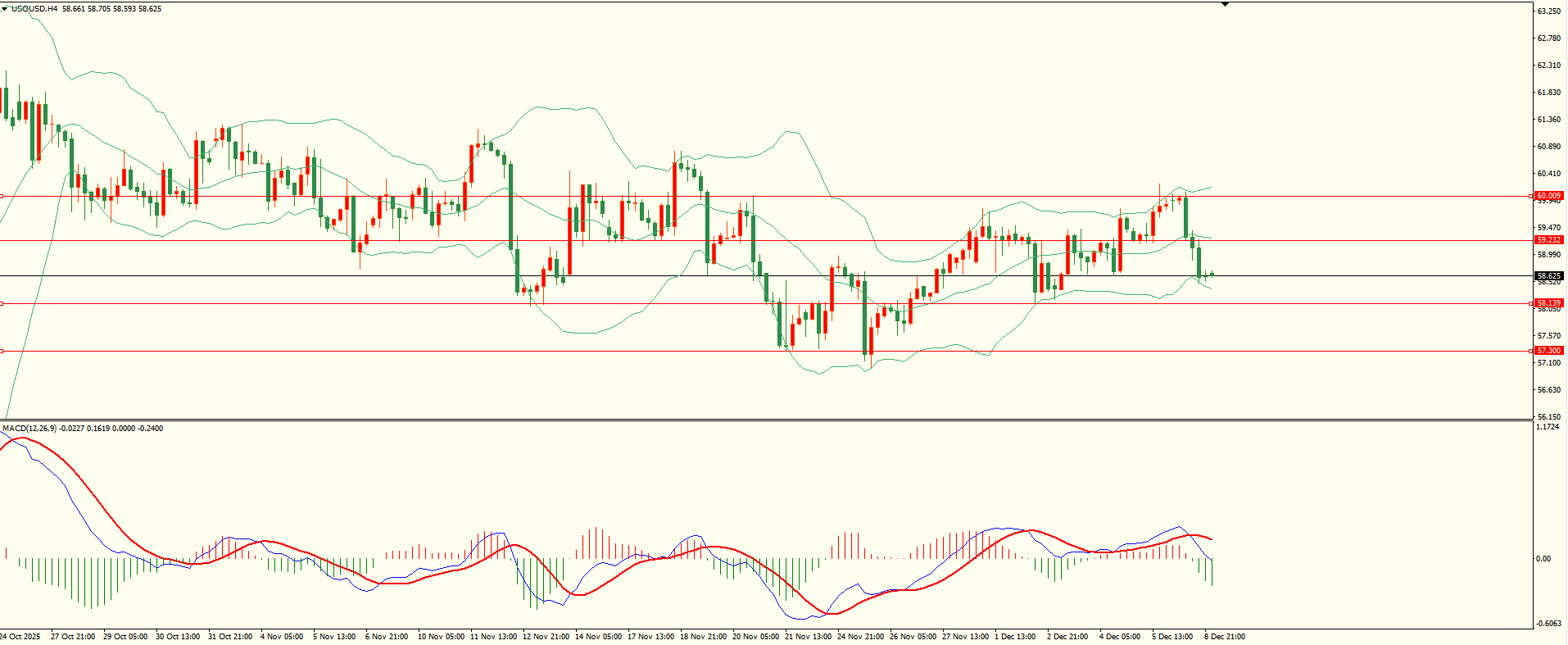Click right anchor square of 60.009 line
Image resolution: width=1568 pixels, height=645 pixels.
pyautogui.click(x=1531, y=196)
